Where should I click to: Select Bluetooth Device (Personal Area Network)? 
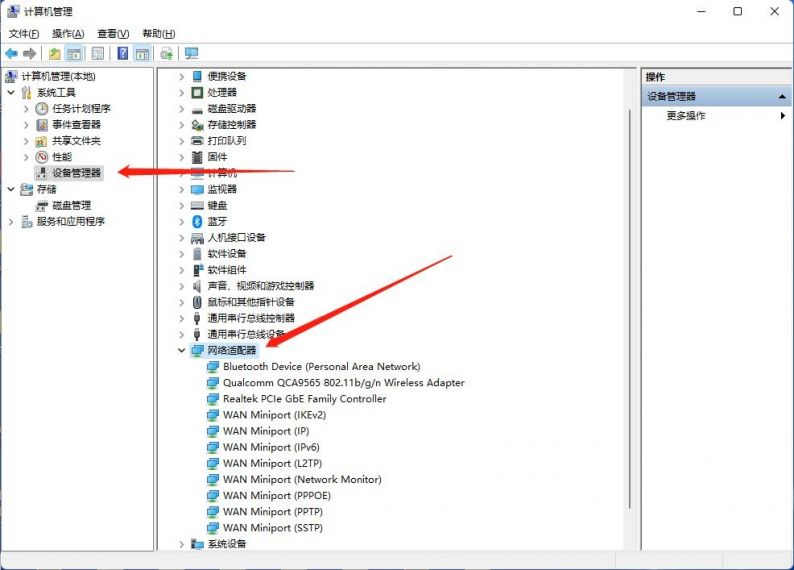click(322, 367)
